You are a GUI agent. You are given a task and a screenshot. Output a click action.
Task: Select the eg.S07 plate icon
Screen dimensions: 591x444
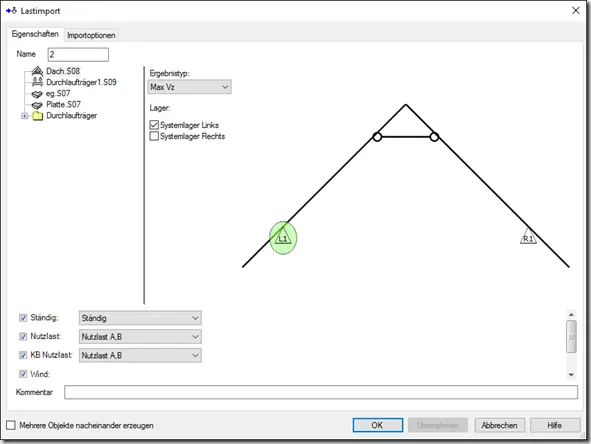(x=37, y=94)
